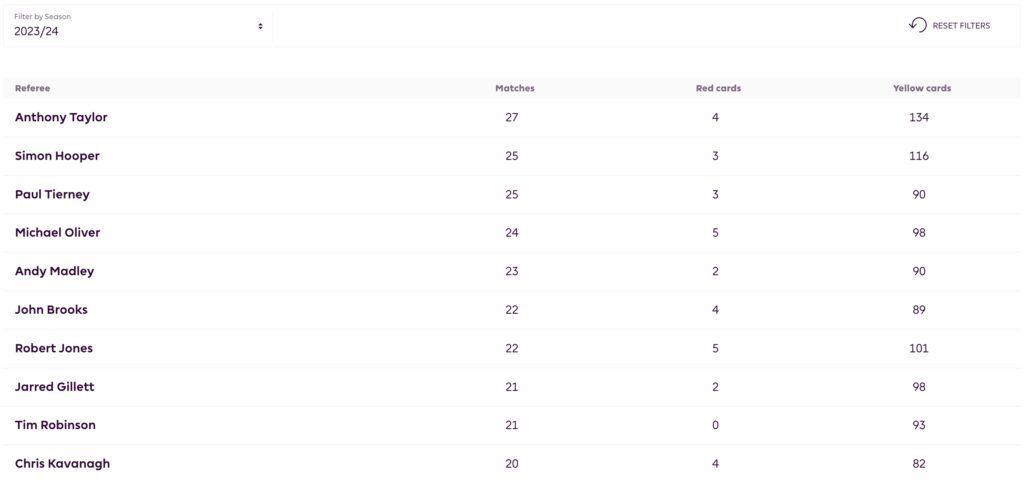Click on Andy Madley's name
1024x483 pixels.
(54, 271)
